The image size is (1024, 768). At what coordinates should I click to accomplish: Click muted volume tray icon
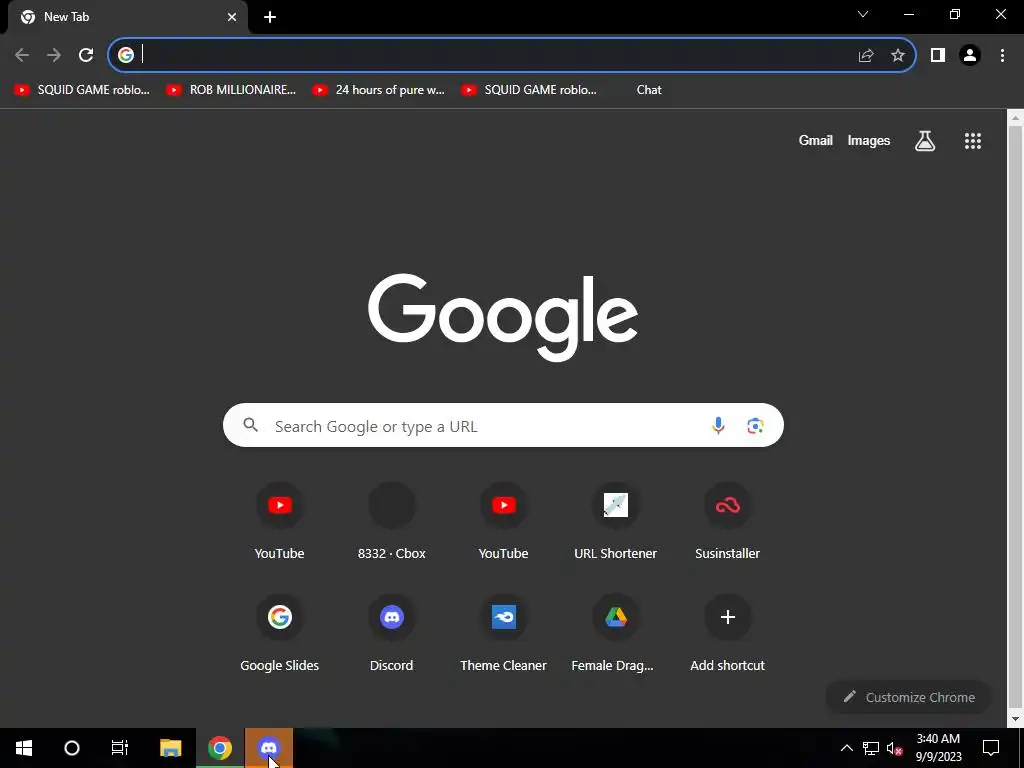(895, 748)
